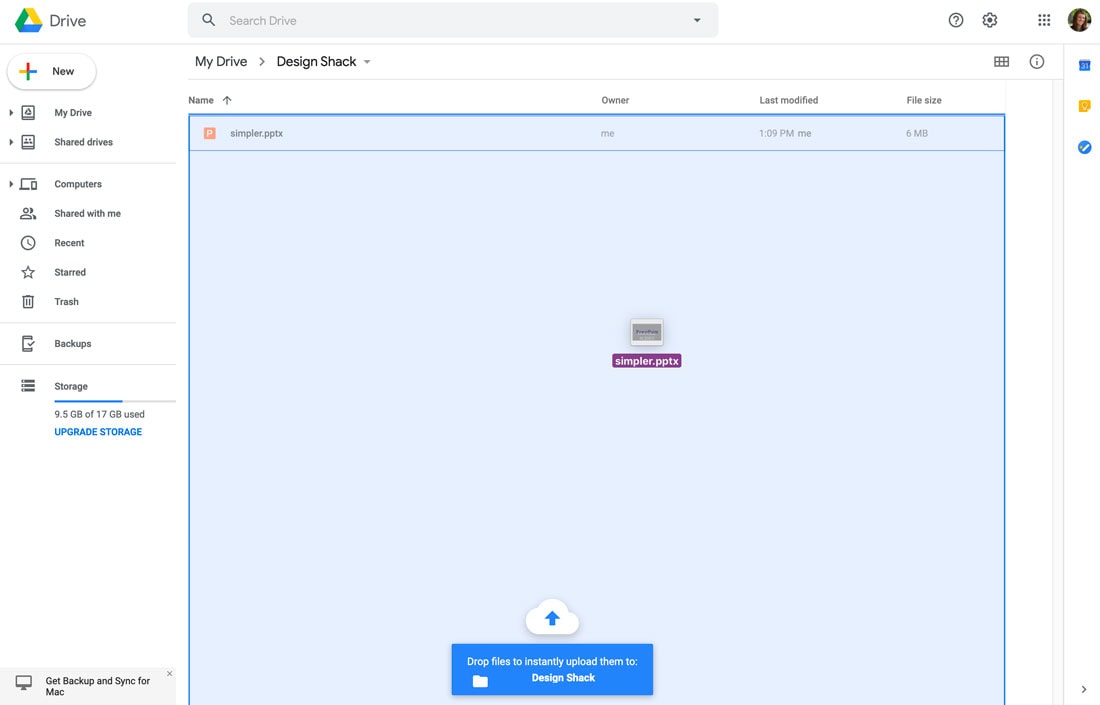Click the dragged simpler.pptx thumbnail
Viewport: 1100px width, 705px height.
point(646,333)
